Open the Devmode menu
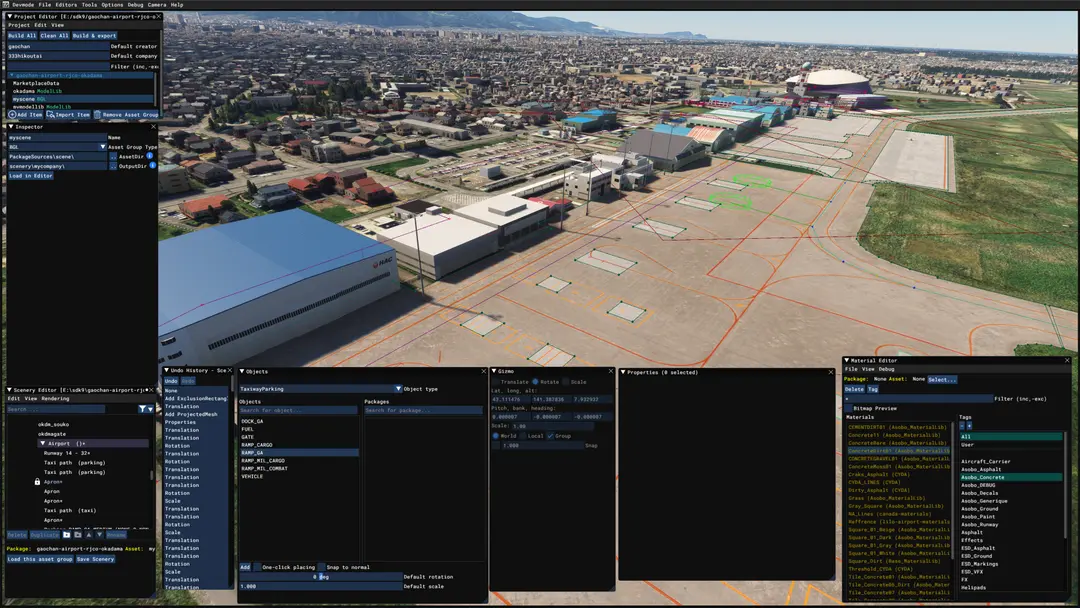Screen dimensions: 1080x608 (x=23, y=5)
